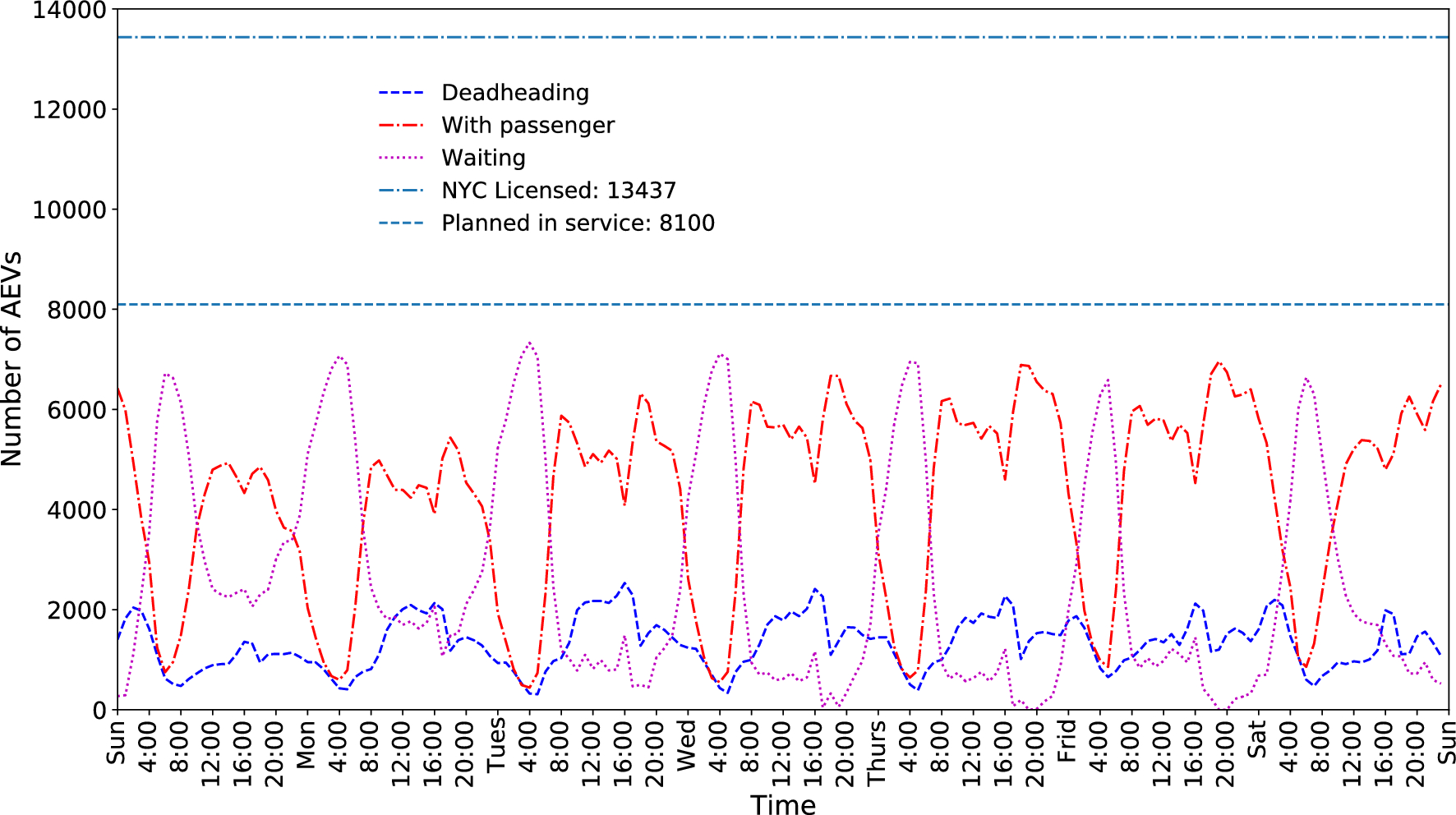
Task: Click the '20:00' tick label just before Frid
Action: [x=1035, y=754]
